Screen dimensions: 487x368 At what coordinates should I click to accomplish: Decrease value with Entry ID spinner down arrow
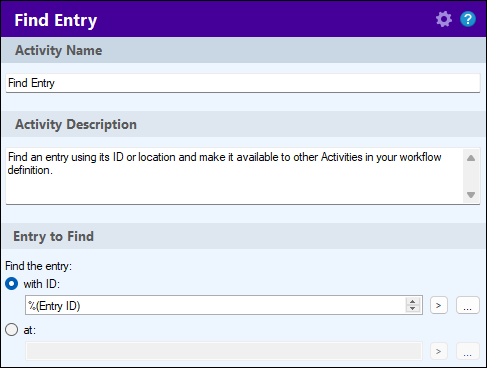[x=412, y=309]
